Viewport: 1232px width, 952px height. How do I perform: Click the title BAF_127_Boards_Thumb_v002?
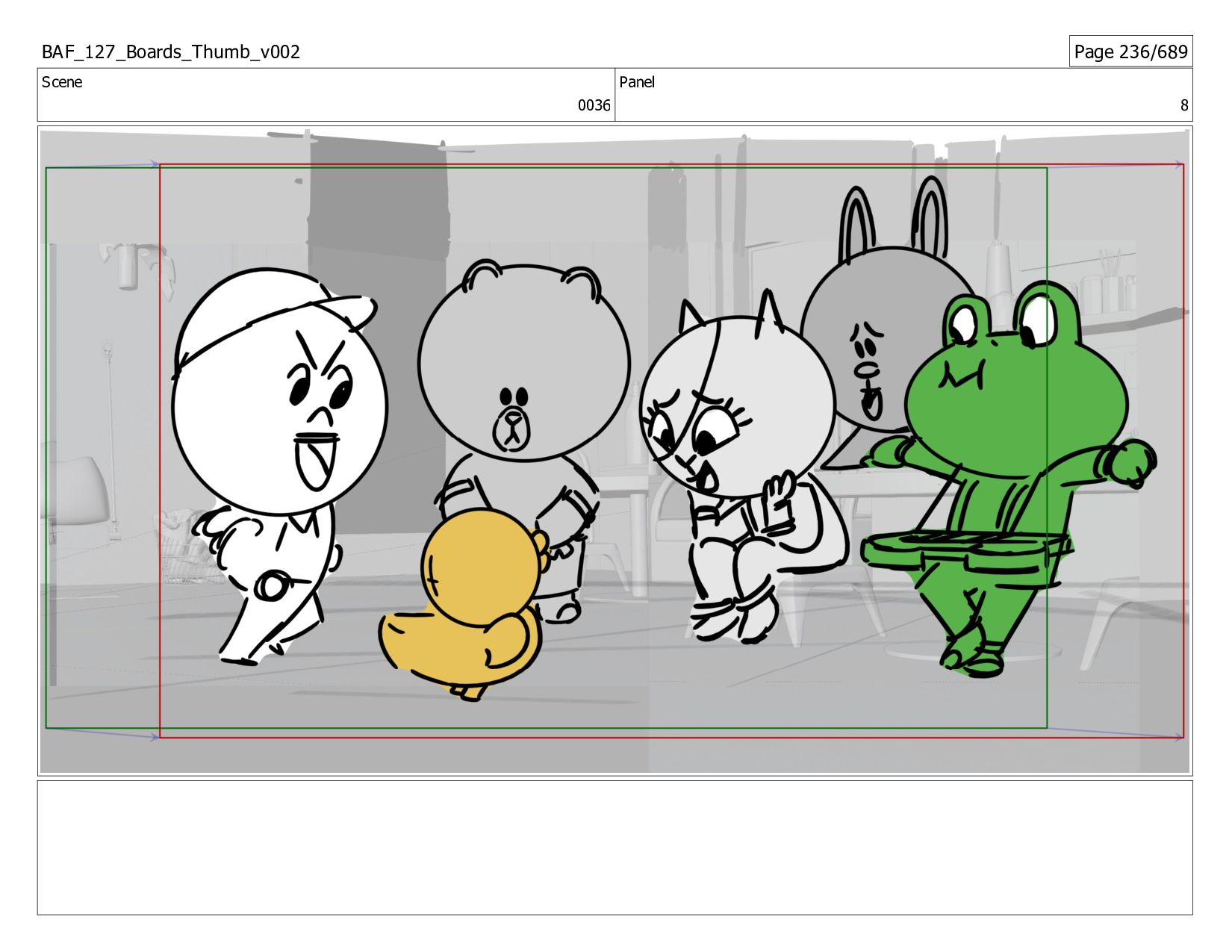point(171,52)
